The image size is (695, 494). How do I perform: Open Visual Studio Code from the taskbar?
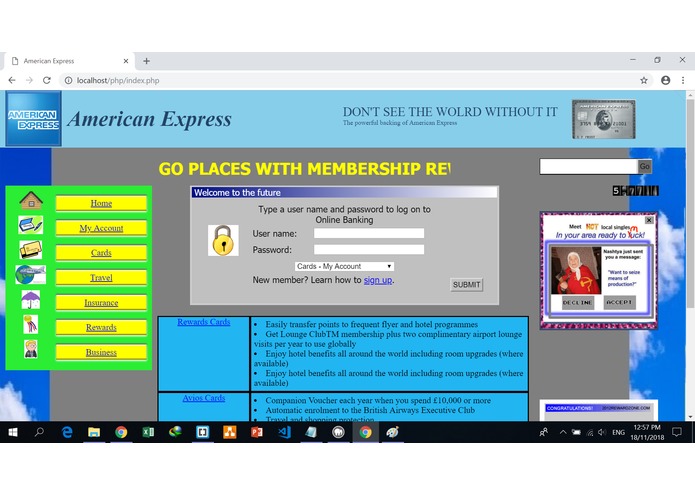pyautogui.click(x=284, y=432)
